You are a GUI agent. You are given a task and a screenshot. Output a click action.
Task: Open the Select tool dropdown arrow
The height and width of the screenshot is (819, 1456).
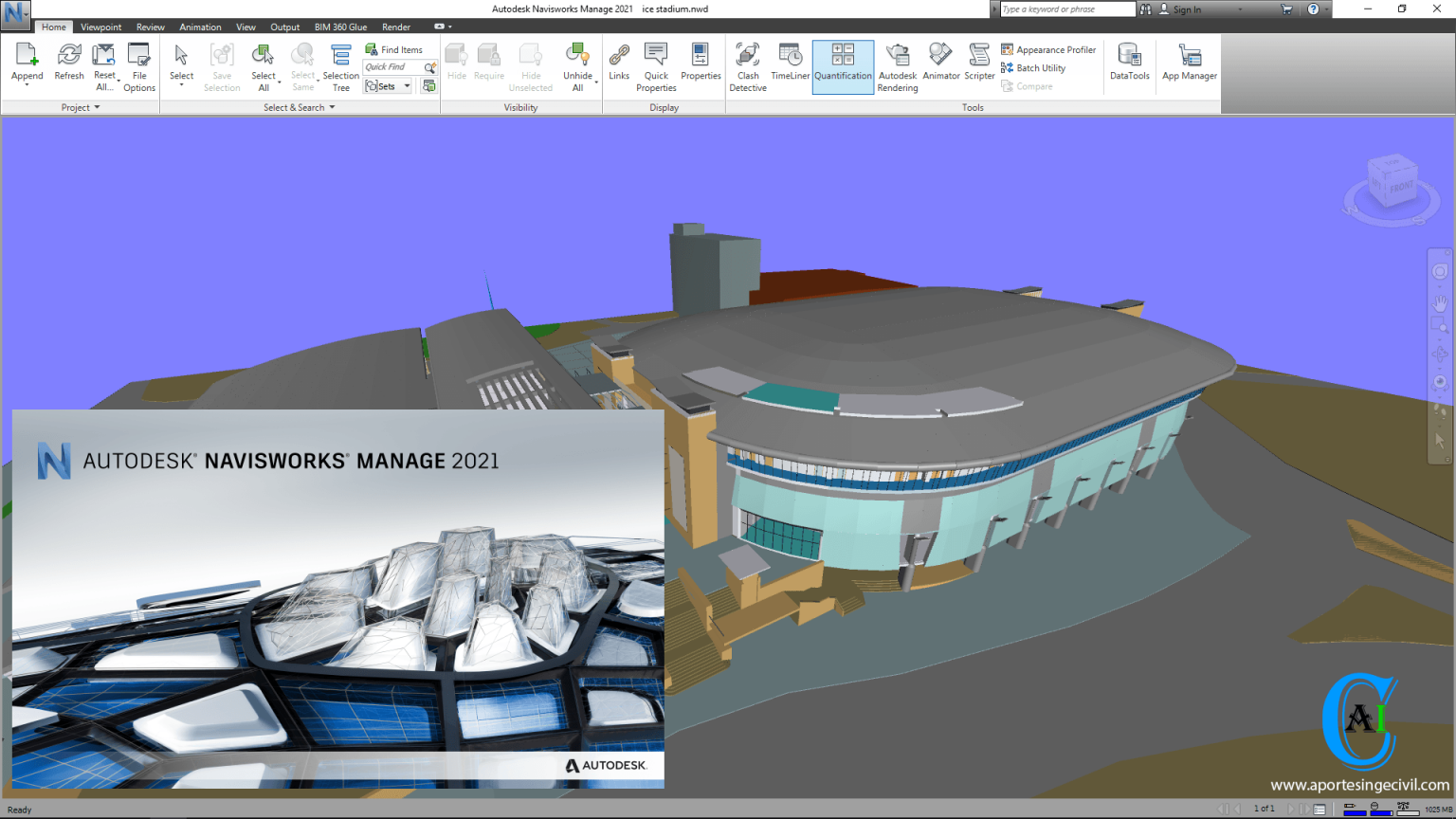(181, 85)
